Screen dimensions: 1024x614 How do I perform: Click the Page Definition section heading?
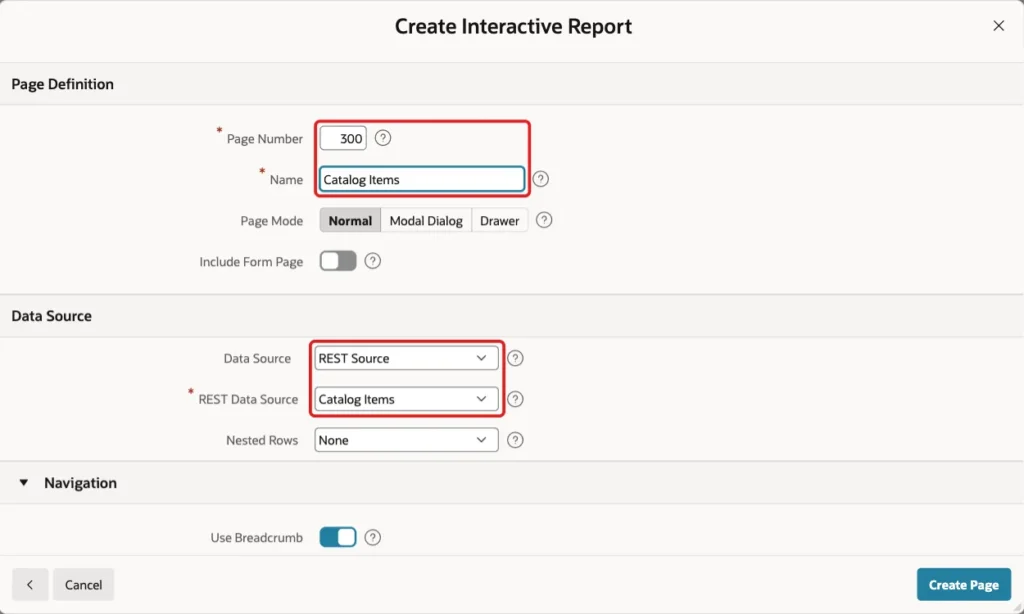tap(63, 84)
